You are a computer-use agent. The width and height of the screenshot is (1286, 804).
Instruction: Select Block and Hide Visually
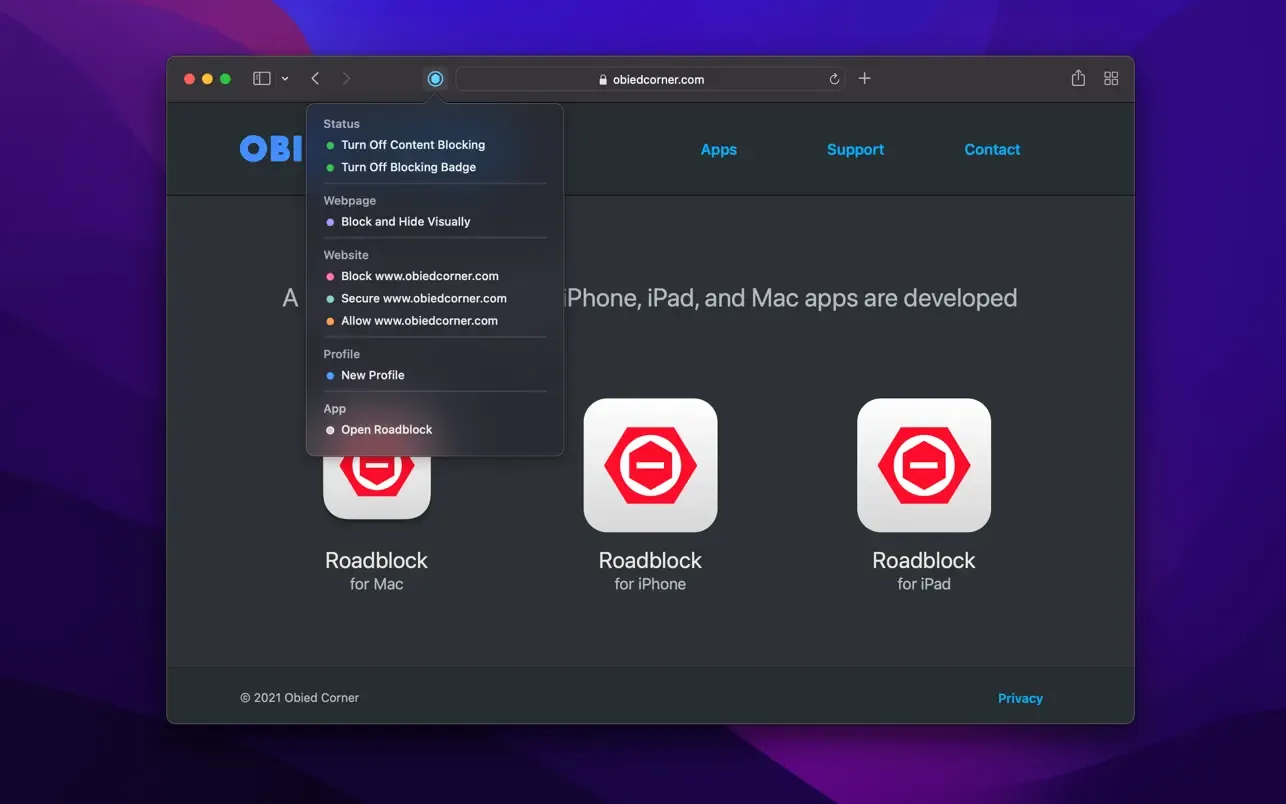point(405,222)
